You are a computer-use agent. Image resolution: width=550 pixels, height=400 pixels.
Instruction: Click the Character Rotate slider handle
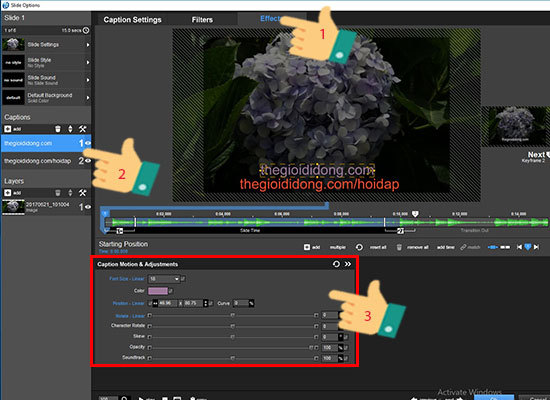point(232,326)
